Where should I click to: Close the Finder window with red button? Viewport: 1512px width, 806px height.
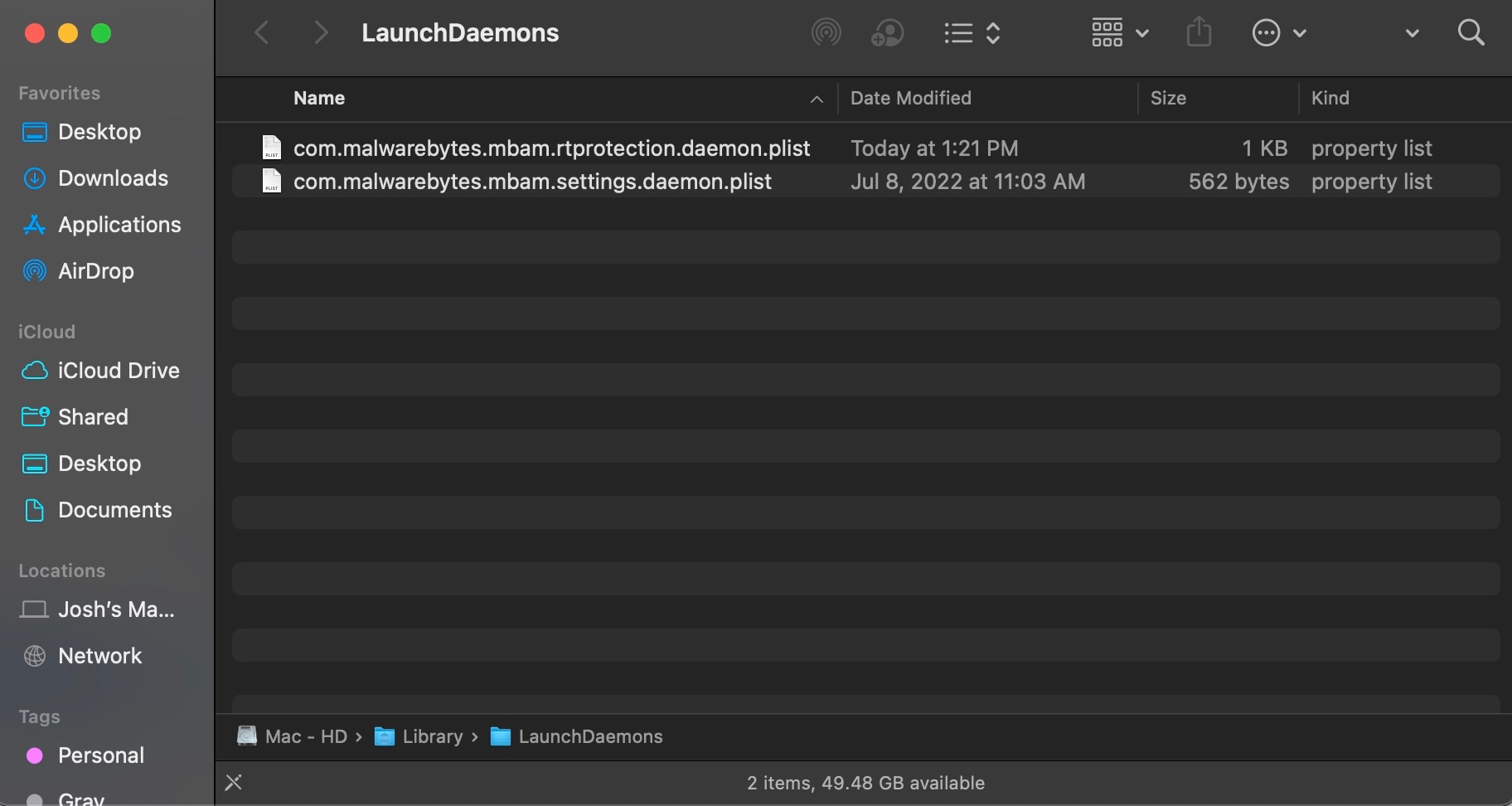pyautogui.click(x=34, y=33)
